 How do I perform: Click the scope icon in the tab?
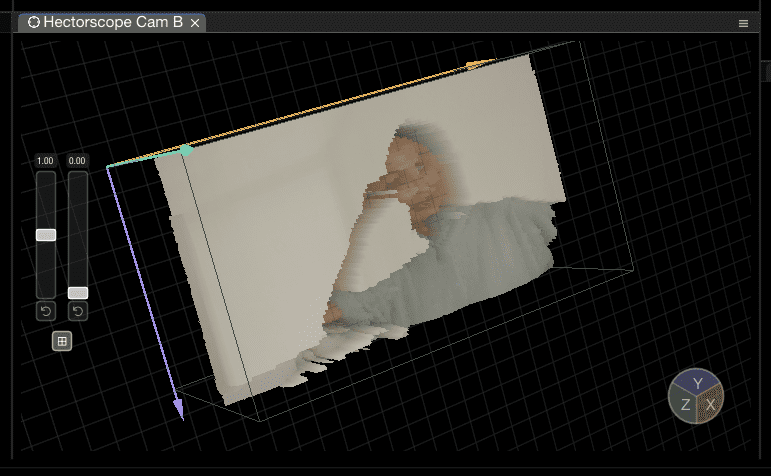[x=34, y=22]
